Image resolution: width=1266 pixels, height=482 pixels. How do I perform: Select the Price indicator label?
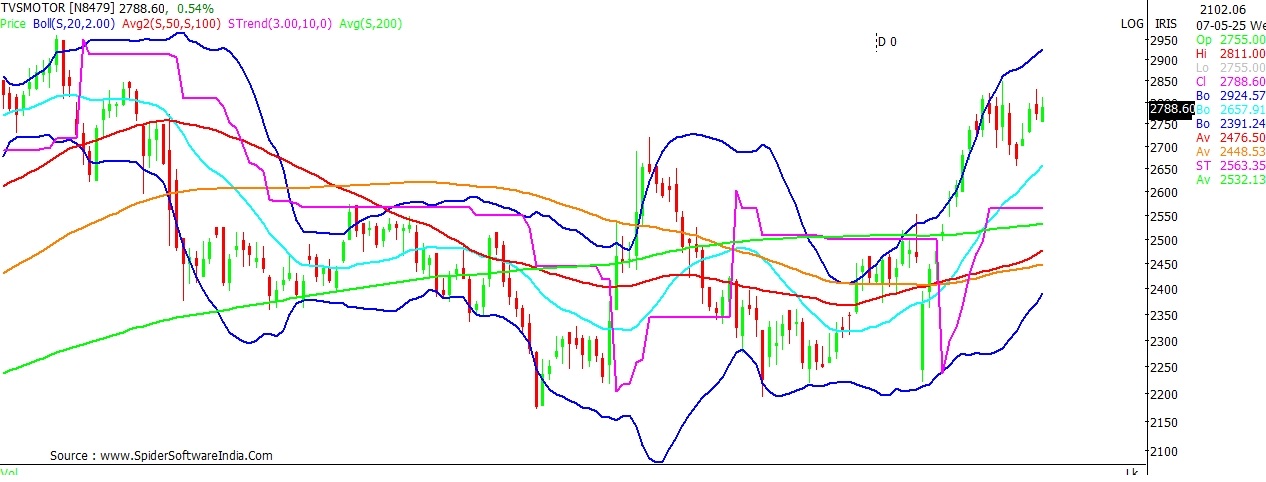(x=13, y=23)
